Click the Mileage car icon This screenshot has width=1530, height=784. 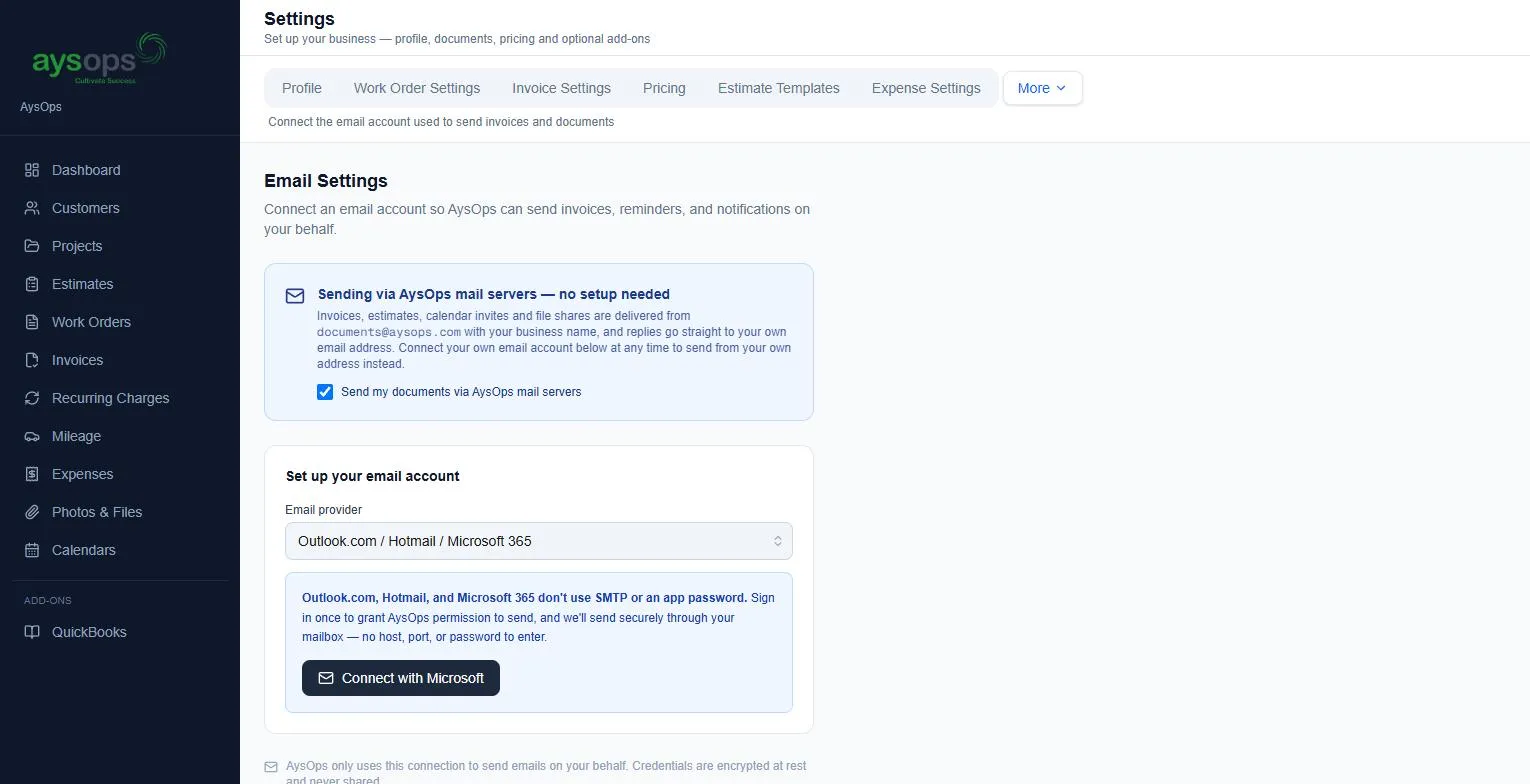tap(32, 436)
